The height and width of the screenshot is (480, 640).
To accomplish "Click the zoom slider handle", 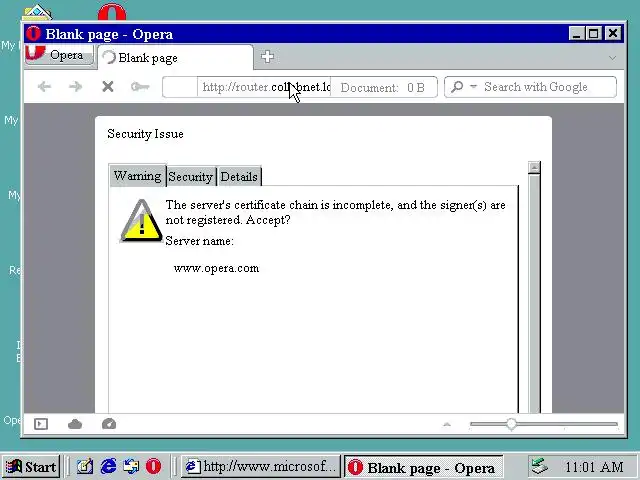I will tap(511, 424).
